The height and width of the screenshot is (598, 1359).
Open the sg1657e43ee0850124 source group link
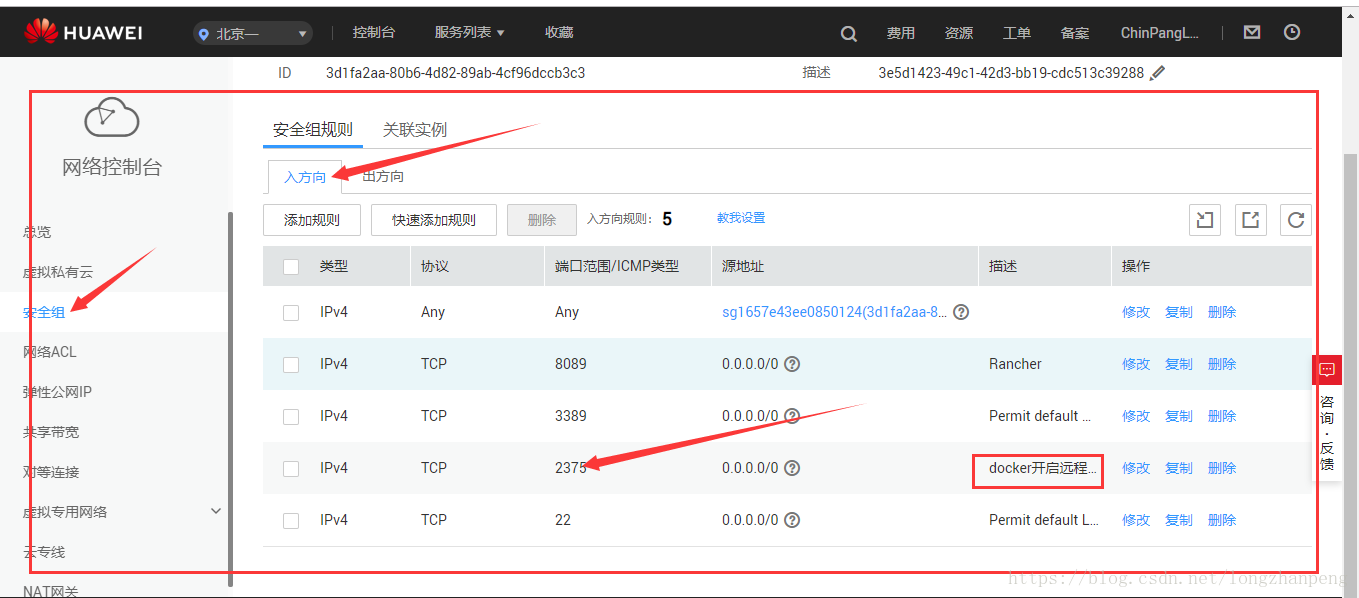click(835, 312)
